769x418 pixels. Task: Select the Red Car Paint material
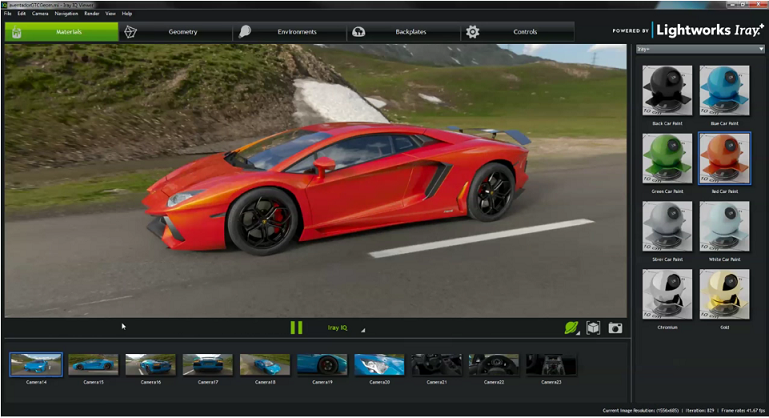click(x=724, y=158)
